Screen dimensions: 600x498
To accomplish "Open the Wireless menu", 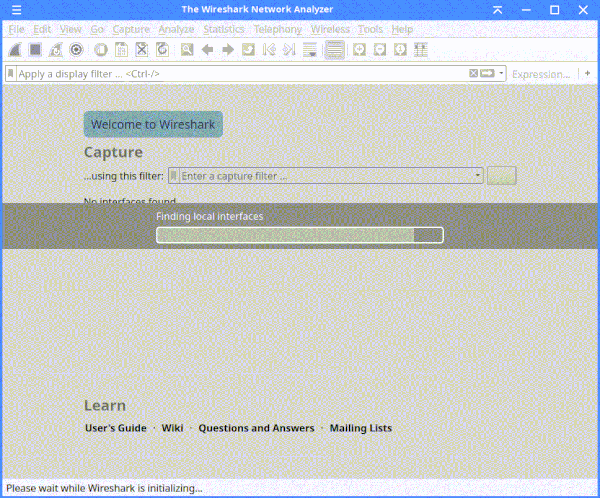I will coord(330,29).
